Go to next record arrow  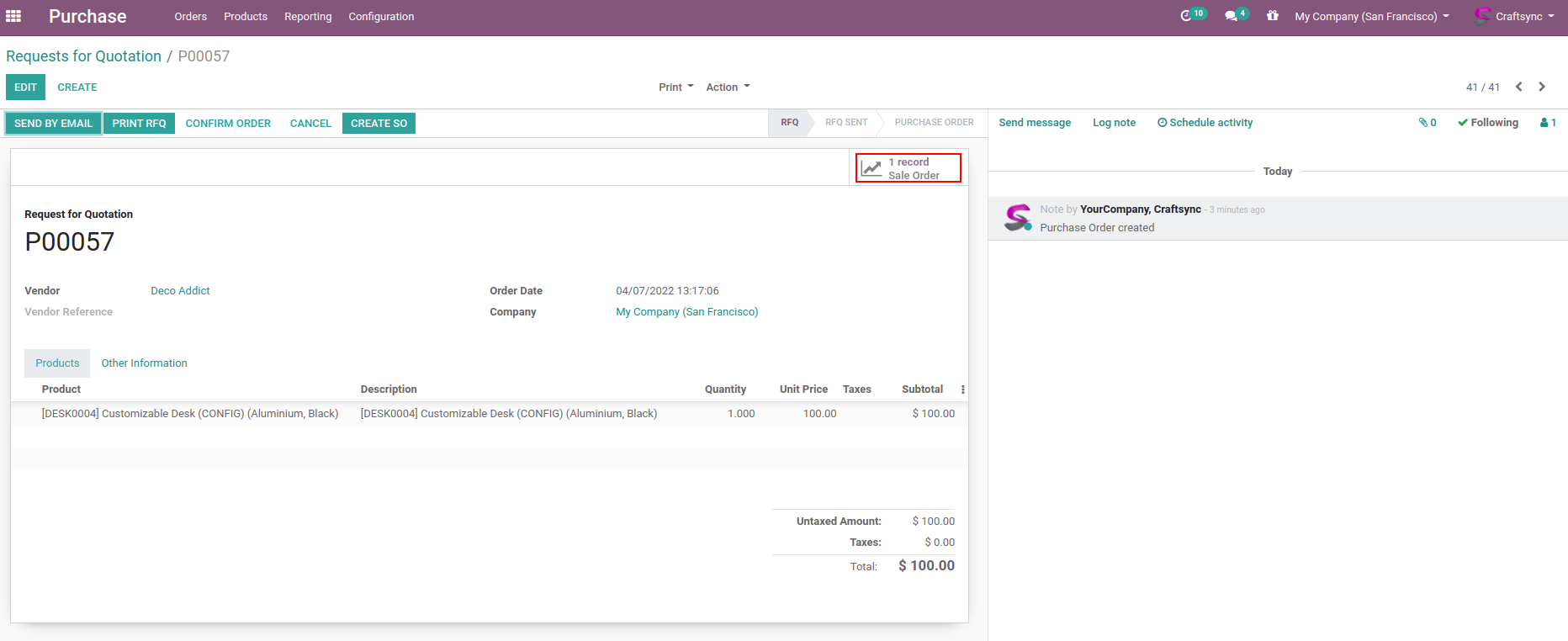(1542, 87)
